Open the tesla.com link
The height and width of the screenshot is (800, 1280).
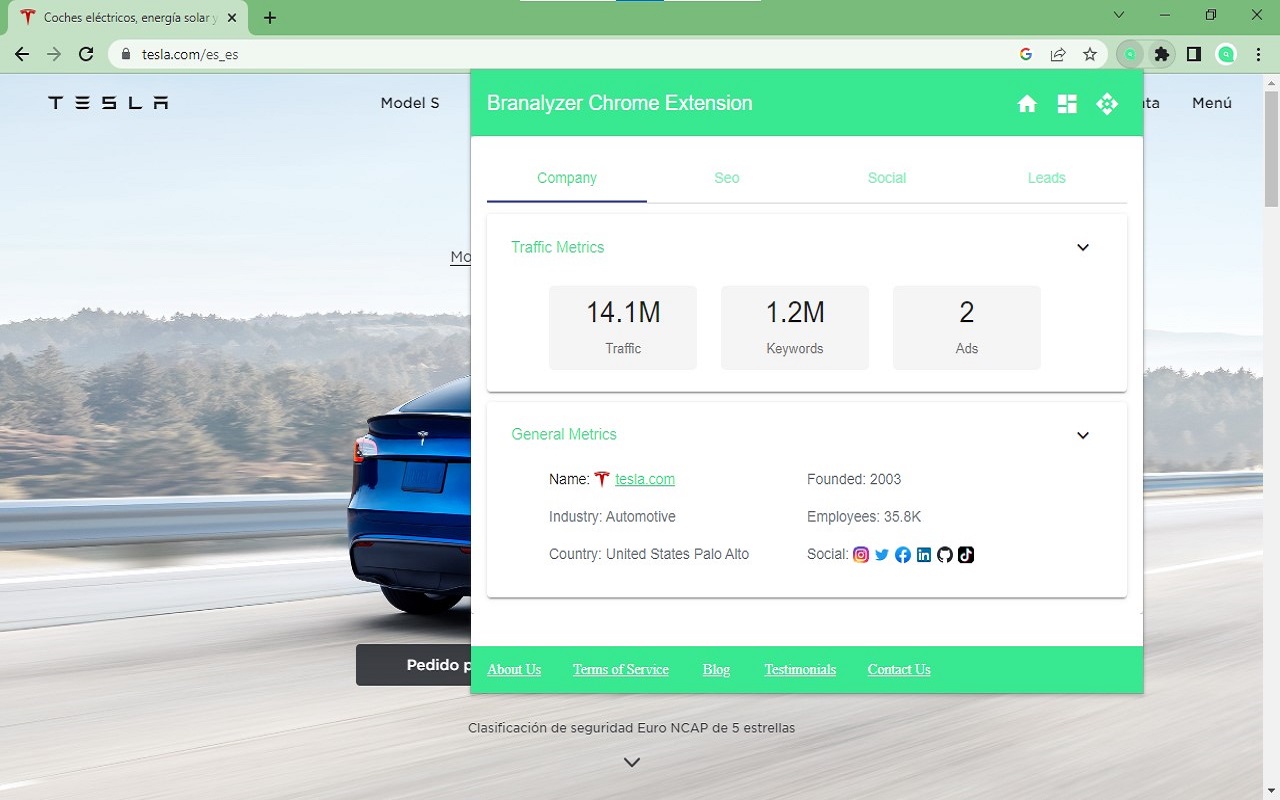tap(645, 479)
